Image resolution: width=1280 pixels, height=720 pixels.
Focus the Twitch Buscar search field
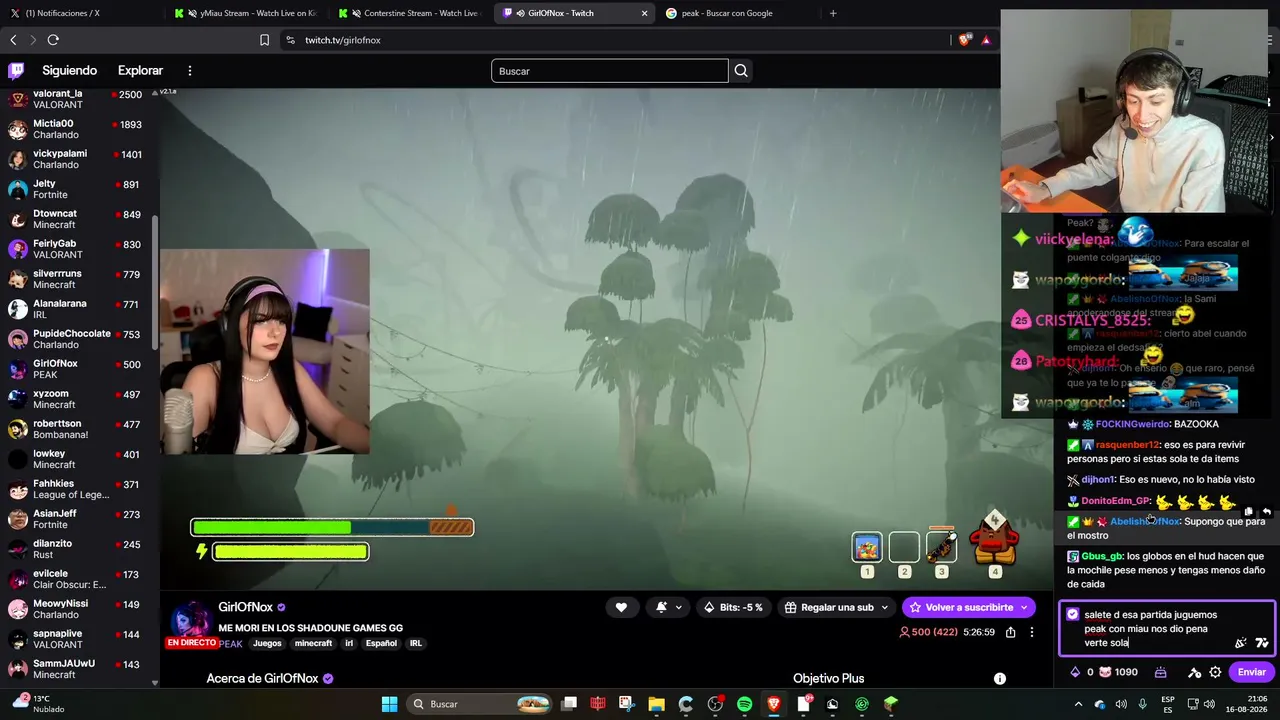click(610, 71)
